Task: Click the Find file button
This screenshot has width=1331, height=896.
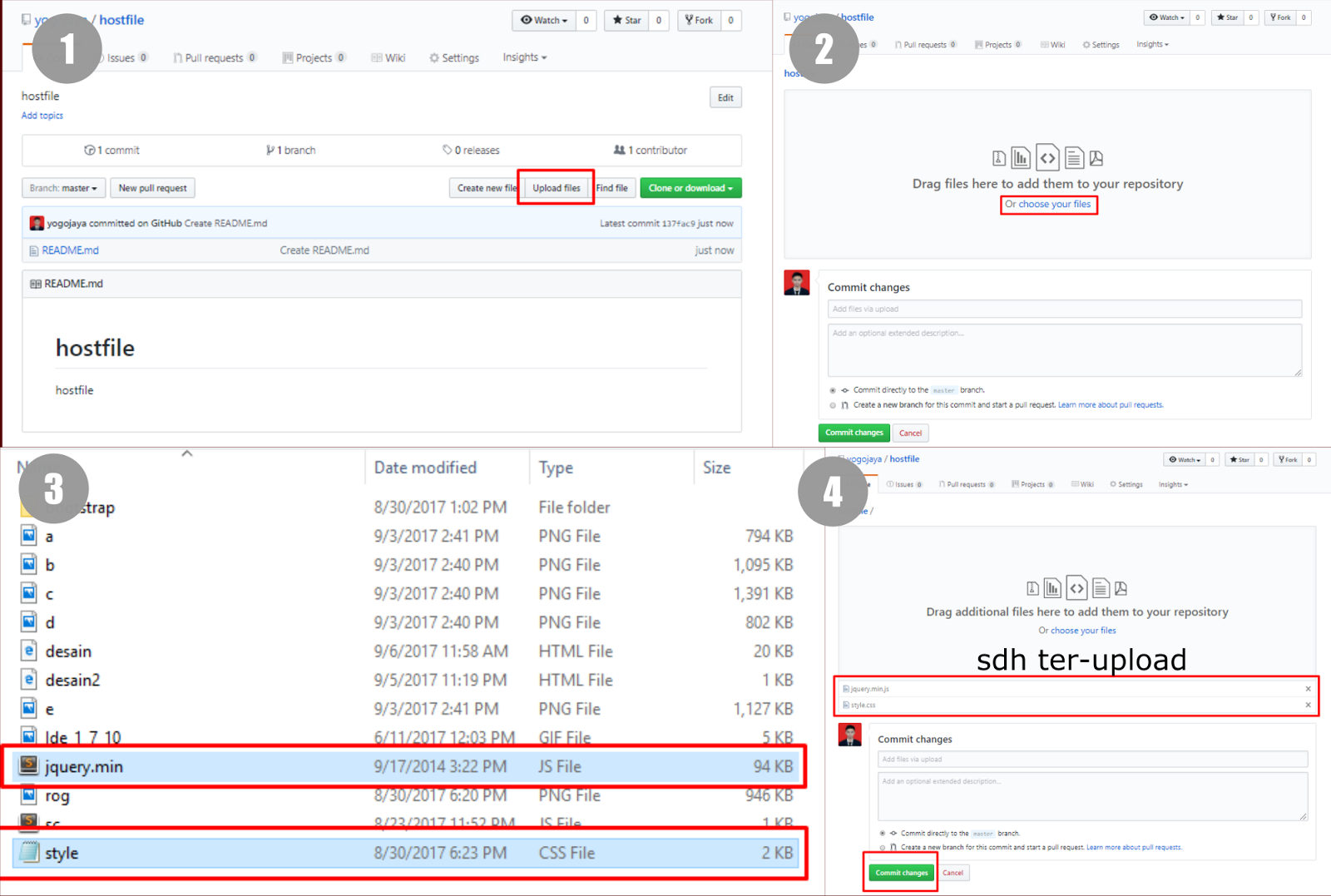Action: (x=613, y=188)
